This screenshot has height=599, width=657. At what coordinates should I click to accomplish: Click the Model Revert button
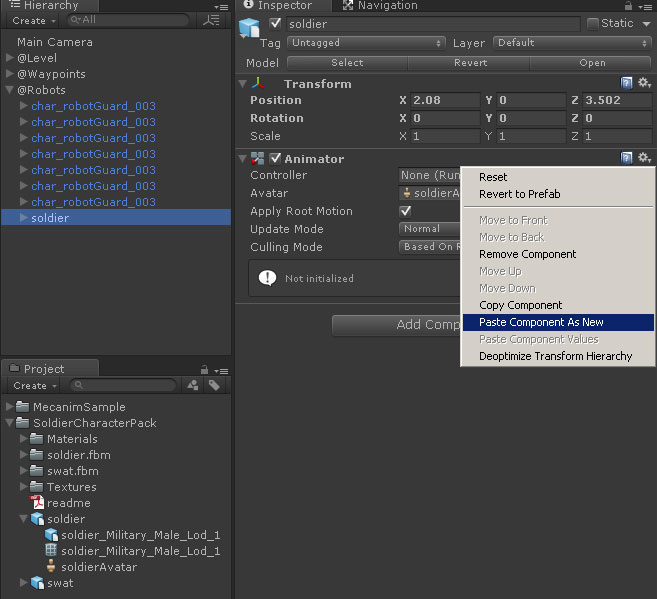tap(470, 62)
